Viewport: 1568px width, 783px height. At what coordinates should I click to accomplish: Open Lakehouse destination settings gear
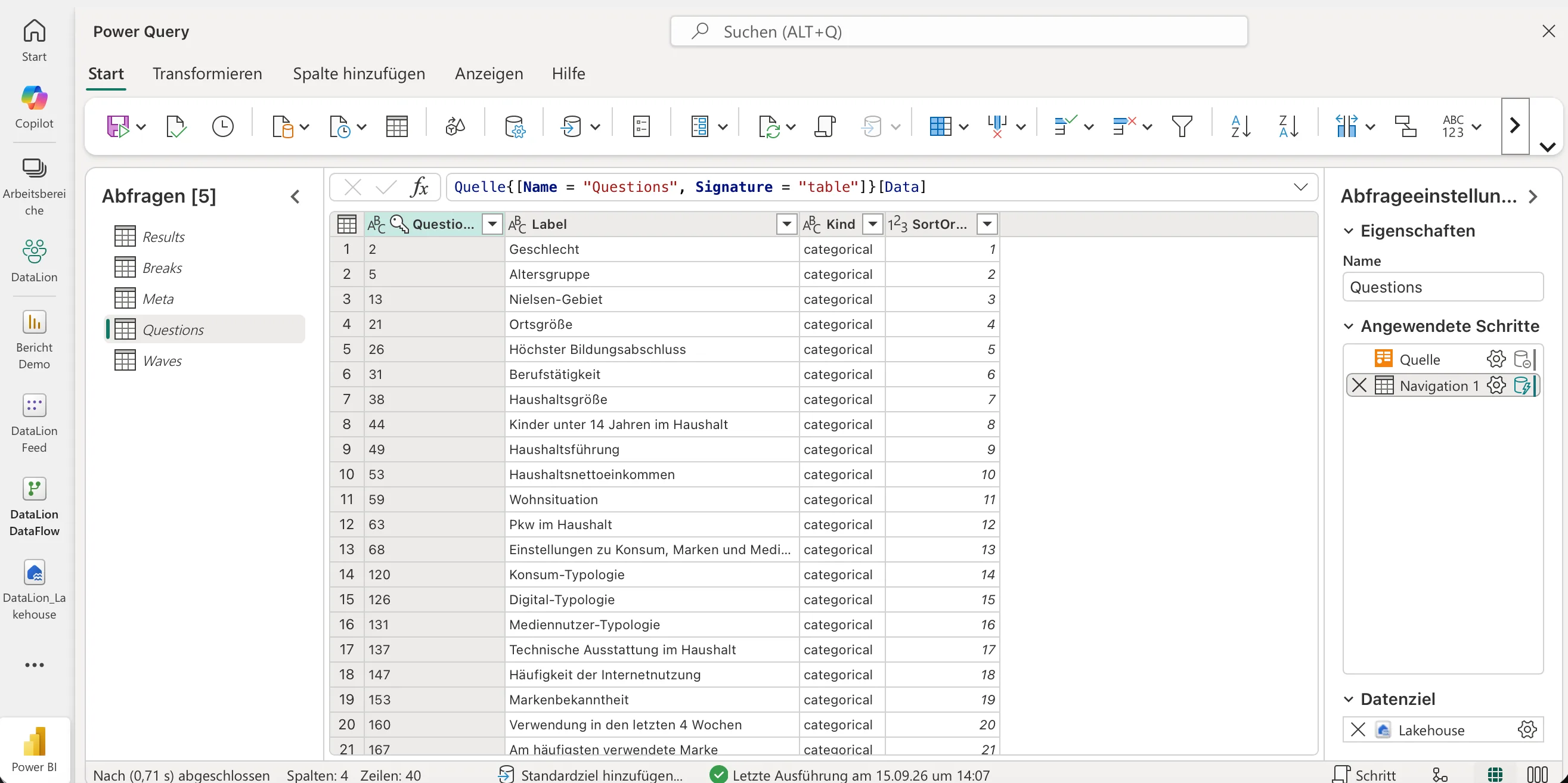[x=1527, y=729]
